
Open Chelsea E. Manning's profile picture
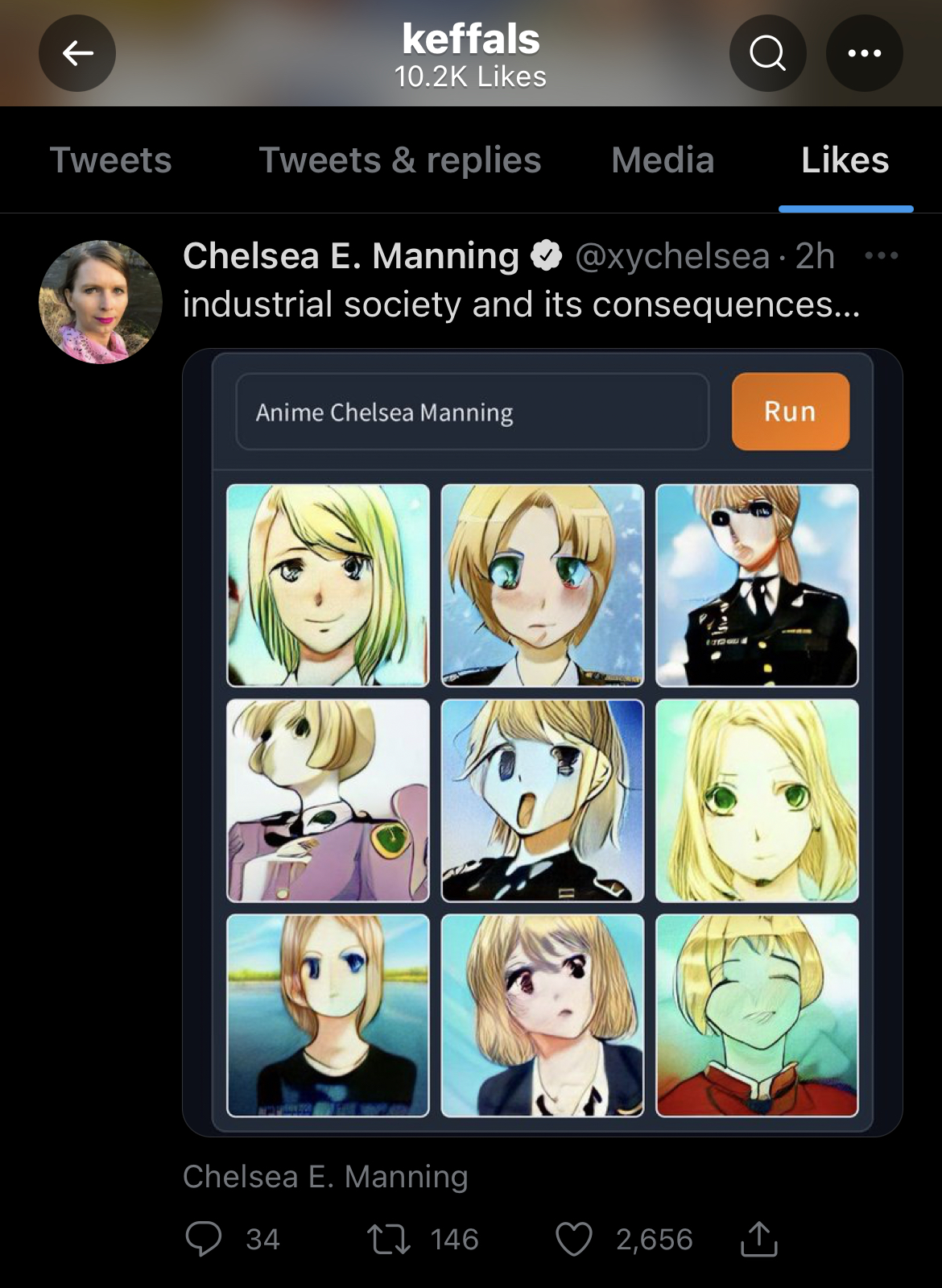tap(101, 302)
